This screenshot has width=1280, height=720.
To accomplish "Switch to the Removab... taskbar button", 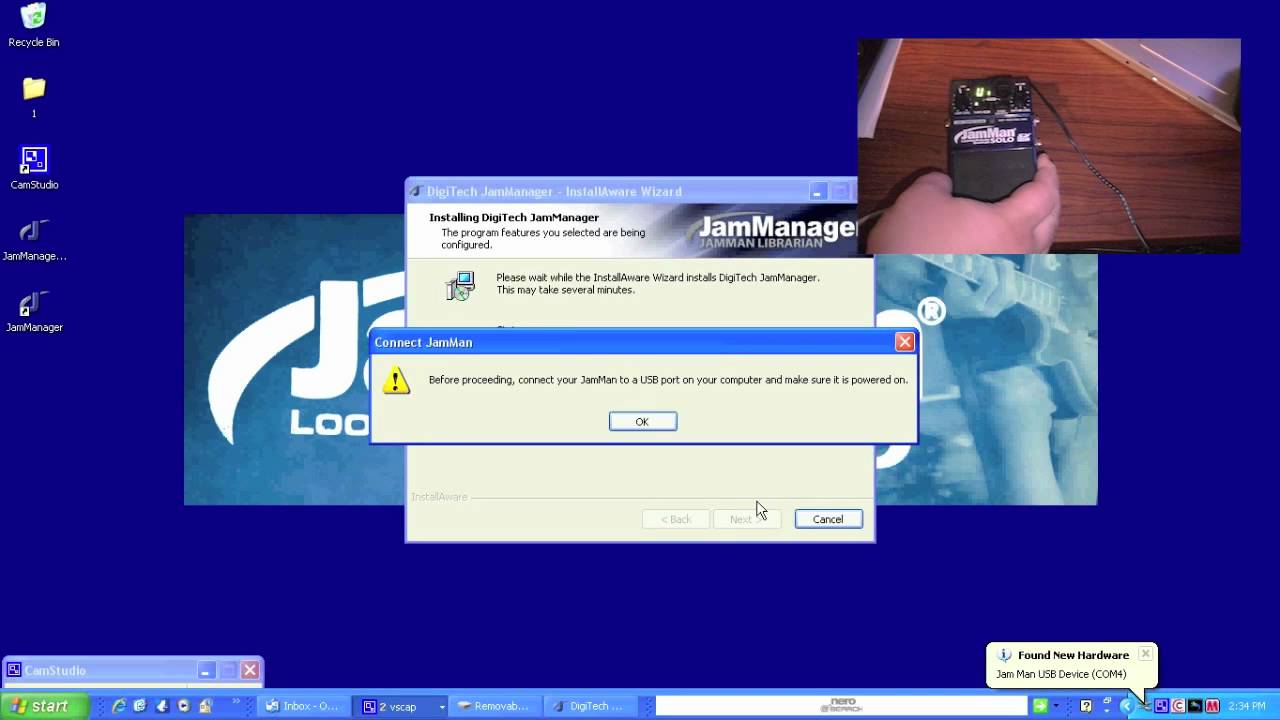I will pos(495,706).
